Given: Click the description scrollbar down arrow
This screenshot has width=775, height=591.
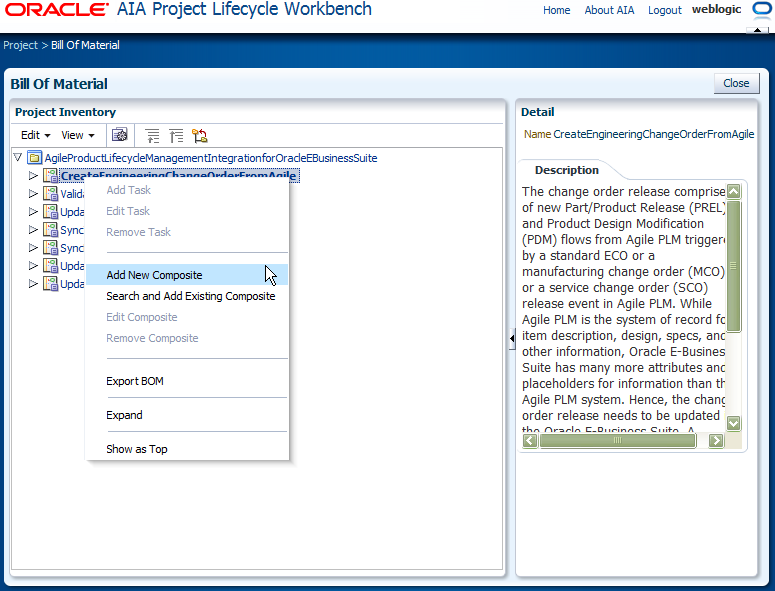Looking at the screenshot, I should click(x=733, y=423).
